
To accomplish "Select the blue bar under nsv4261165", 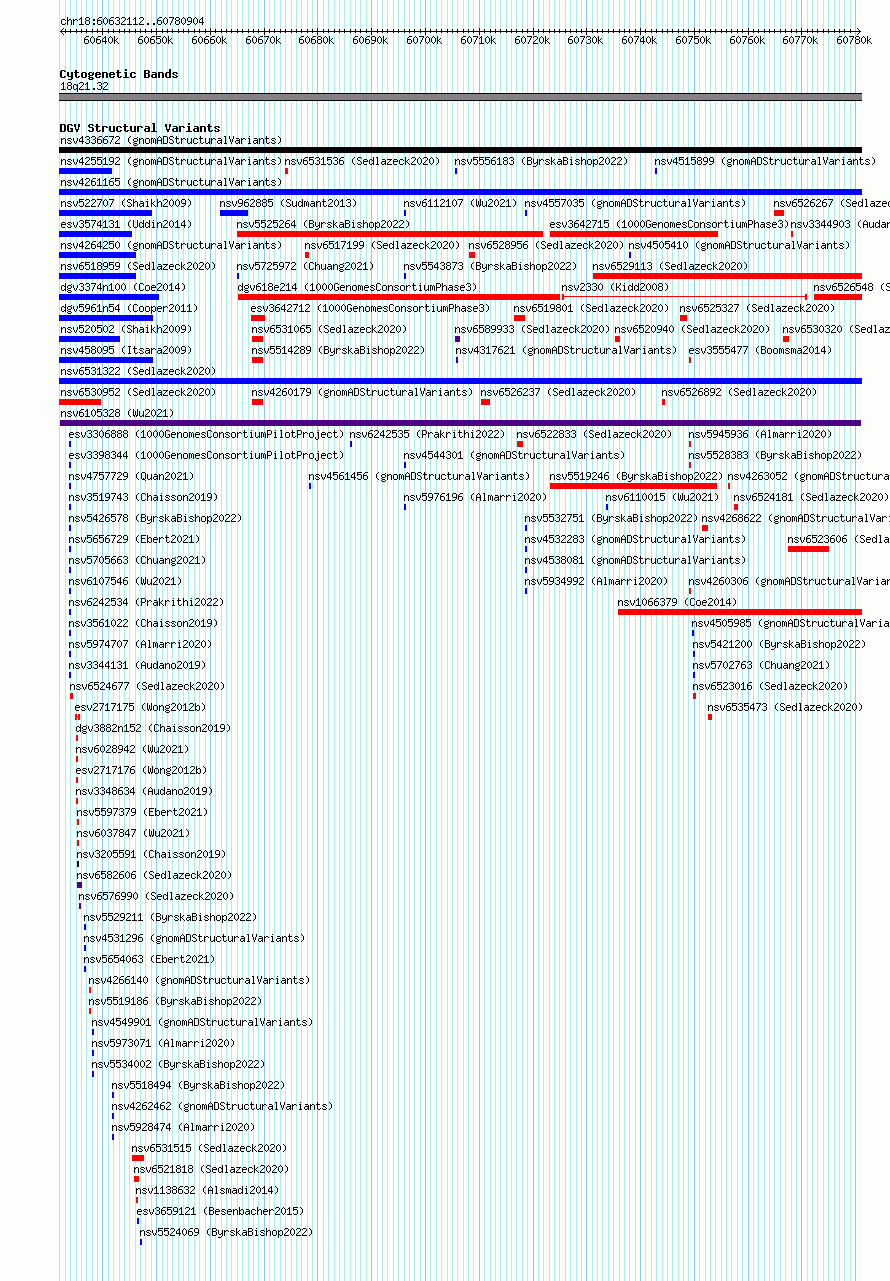I will point(460,192).
